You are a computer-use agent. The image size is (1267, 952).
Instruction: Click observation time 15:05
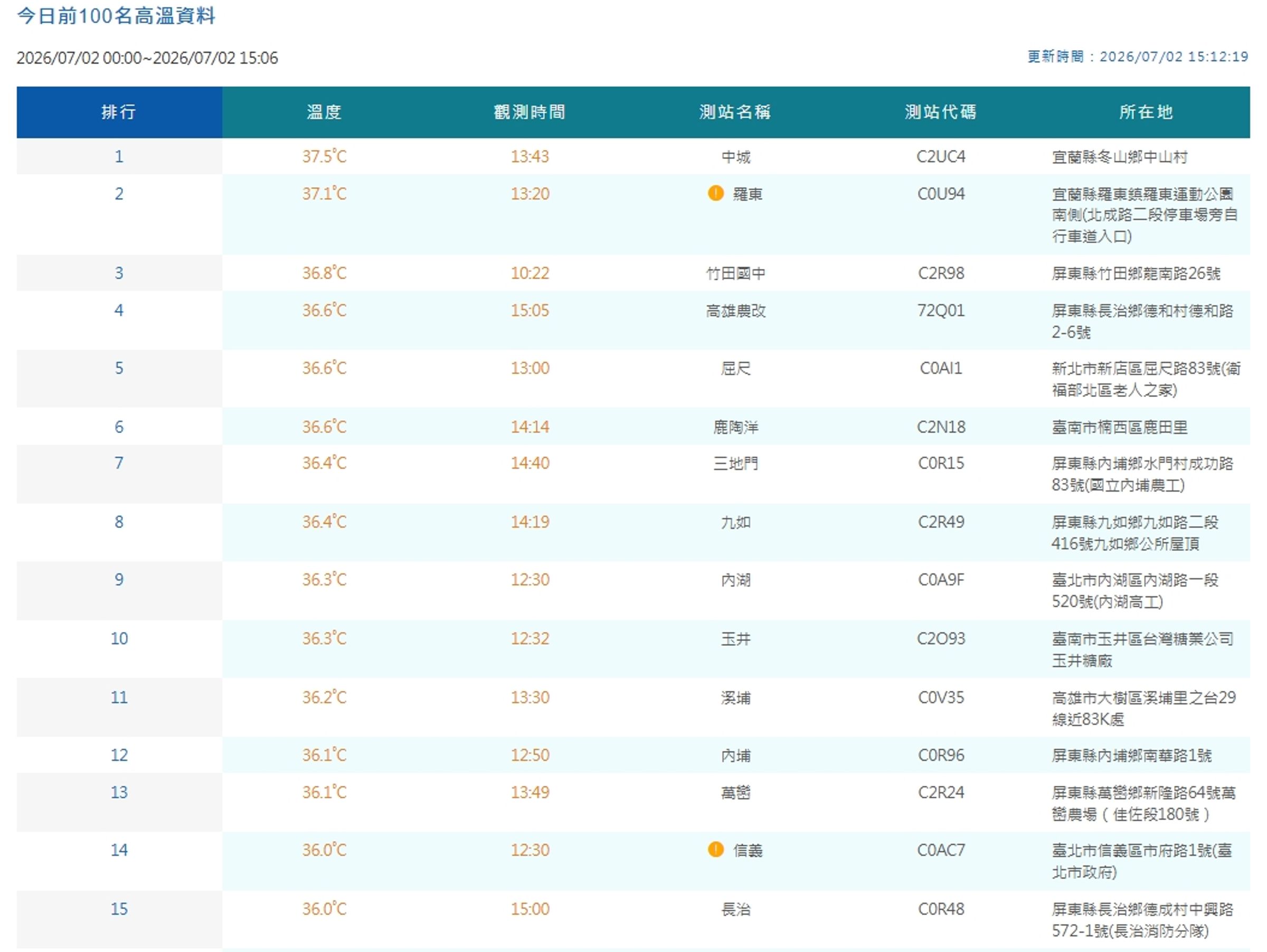pyautogui.click(x=530, y=310)
